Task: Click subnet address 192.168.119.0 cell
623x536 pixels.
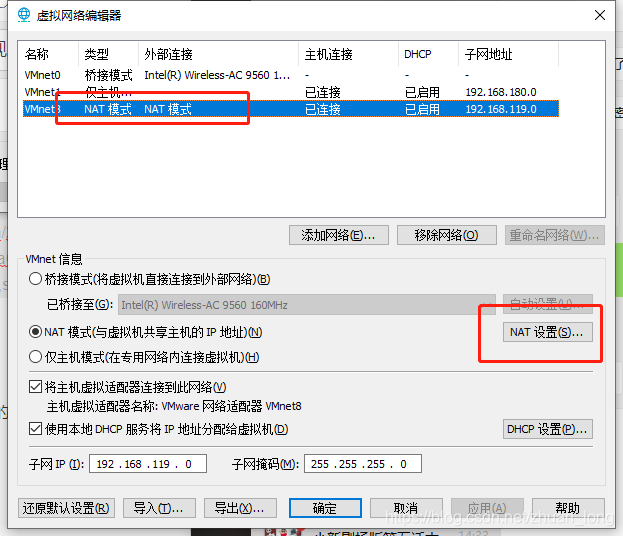Action: tap(501, 109)
